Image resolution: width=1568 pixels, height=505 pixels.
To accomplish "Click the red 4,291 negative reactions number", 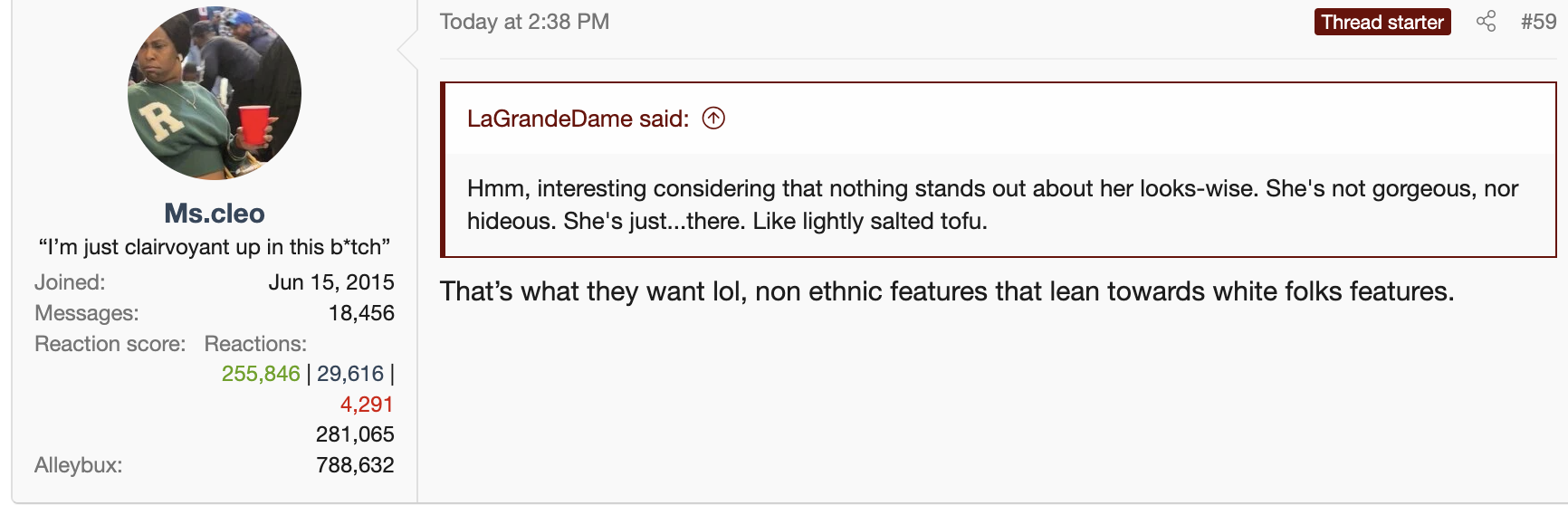I will 367,405.
